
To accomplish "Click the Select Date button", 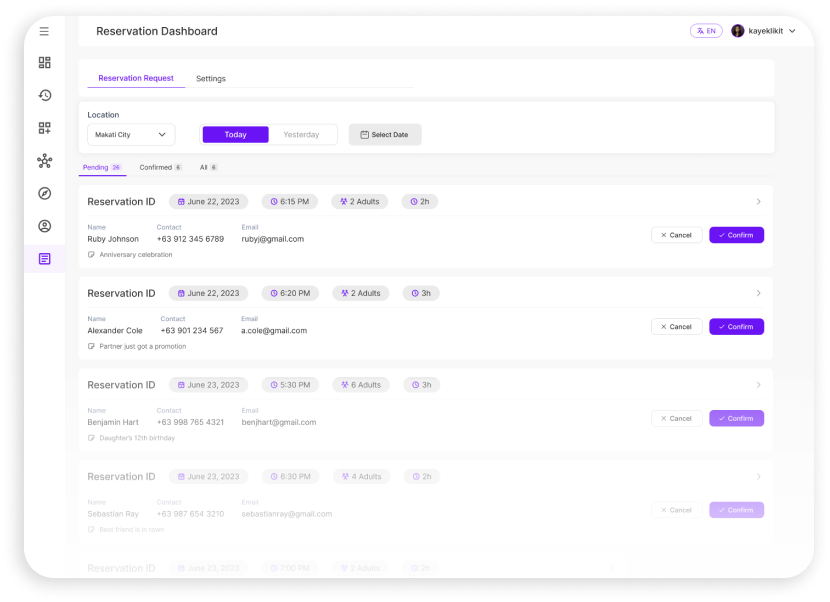I will tap(385, 134).
